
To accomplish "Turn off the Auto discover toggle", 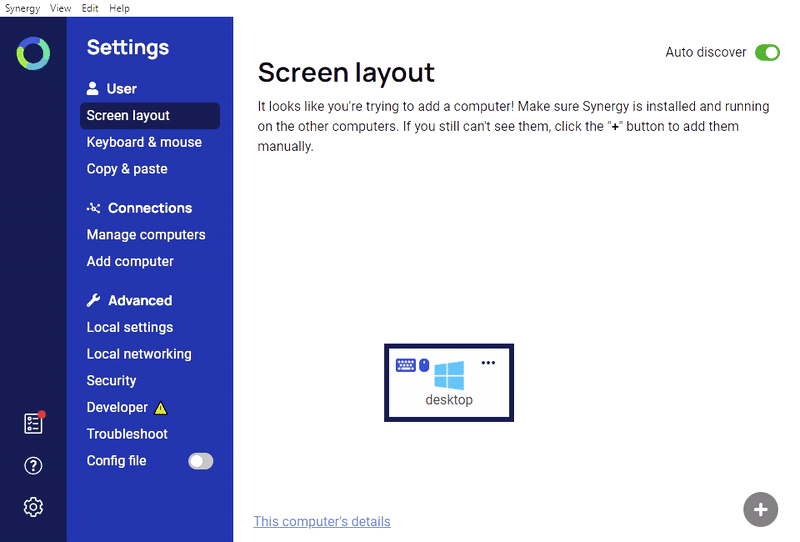I will (767, 52).
